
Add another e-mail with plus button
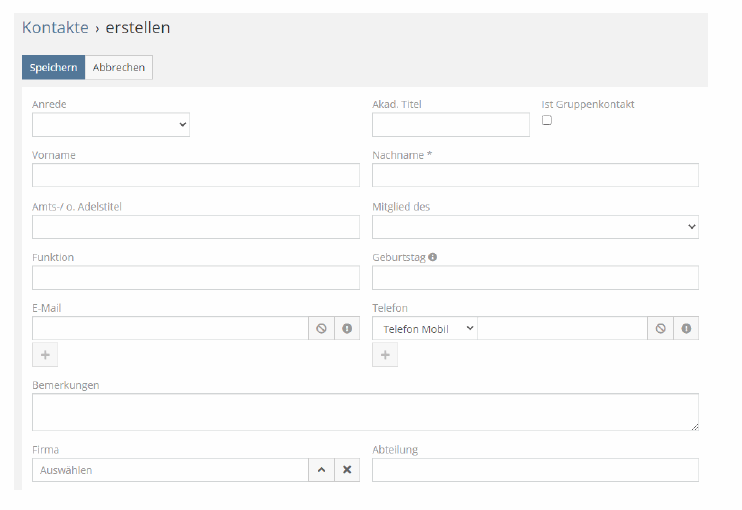[45, 355]
